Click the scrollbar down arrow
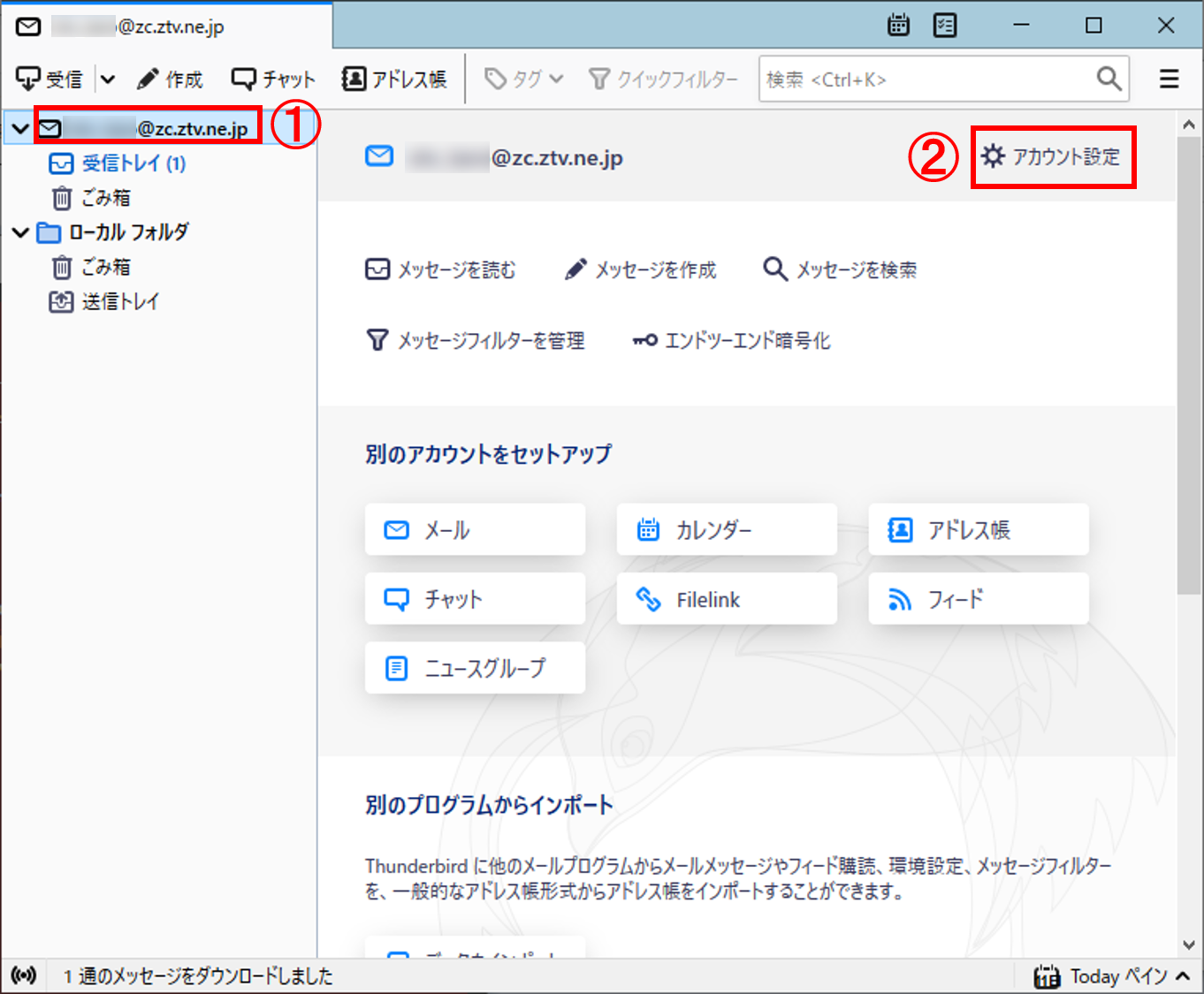 tap(1189, 945)
